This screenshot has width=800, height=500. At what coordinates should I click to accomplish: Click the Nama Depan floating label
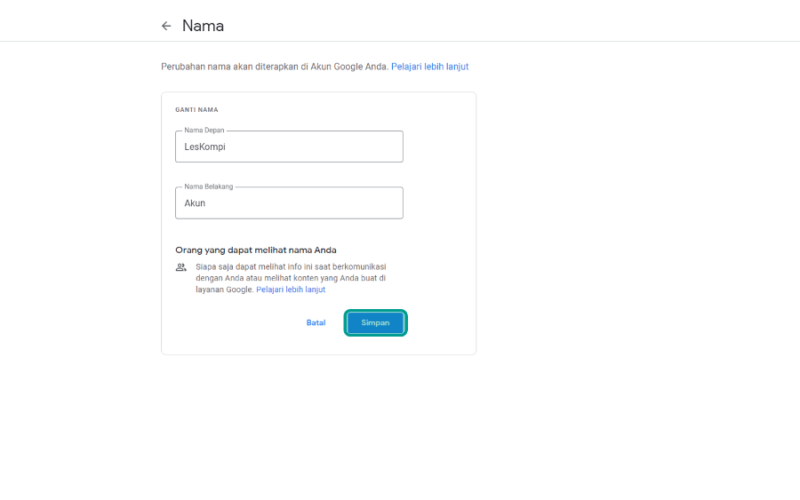click(x=204, y=130)
